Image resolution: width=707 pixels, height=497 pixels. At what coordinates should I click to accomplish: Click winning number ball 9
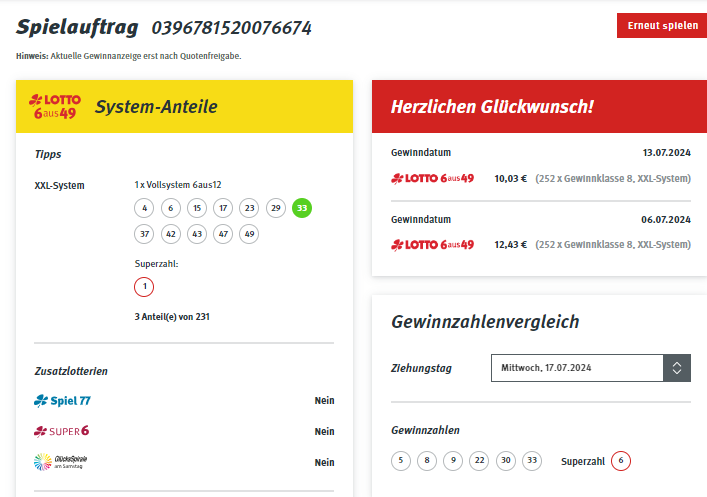click(453, 460)
